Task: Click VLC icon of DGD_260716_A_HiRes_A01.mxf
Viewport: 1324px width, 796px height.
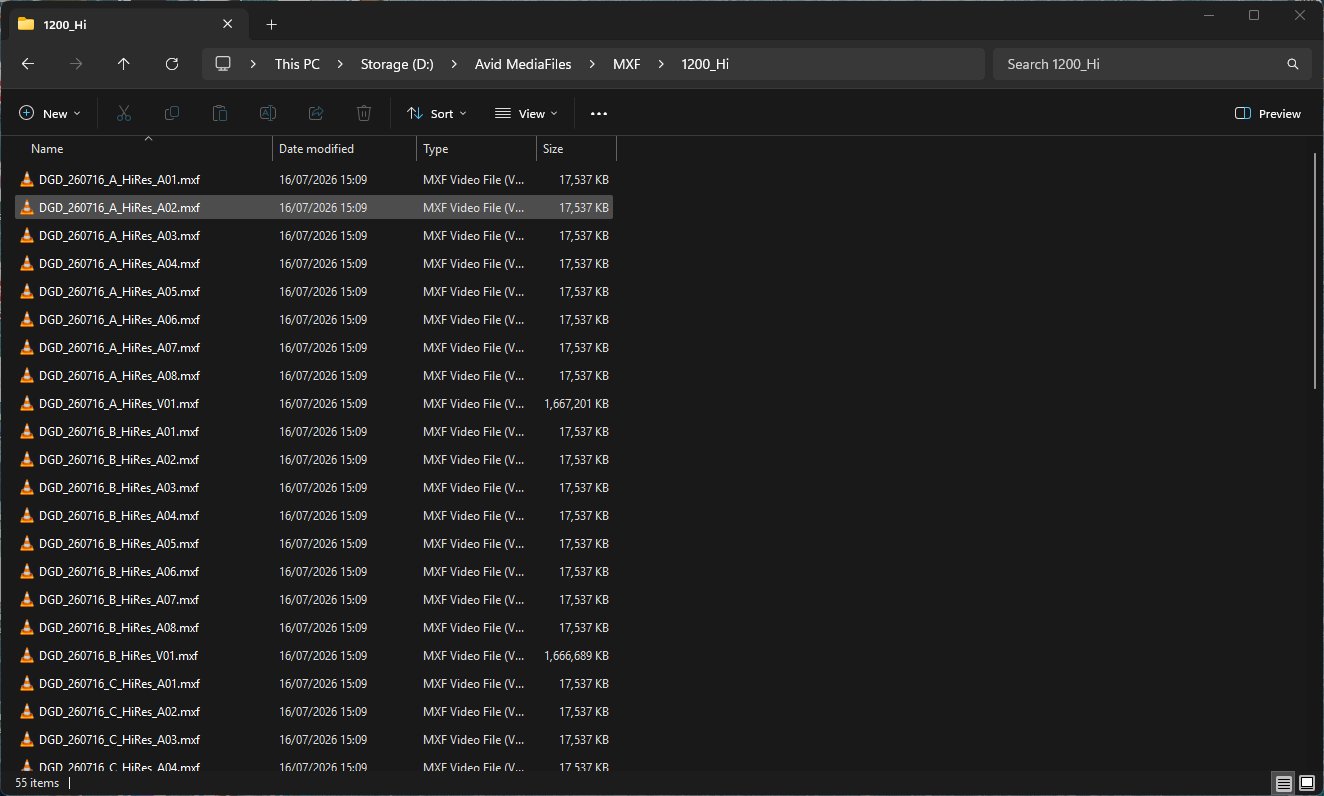Action: [x=27, y=180]
